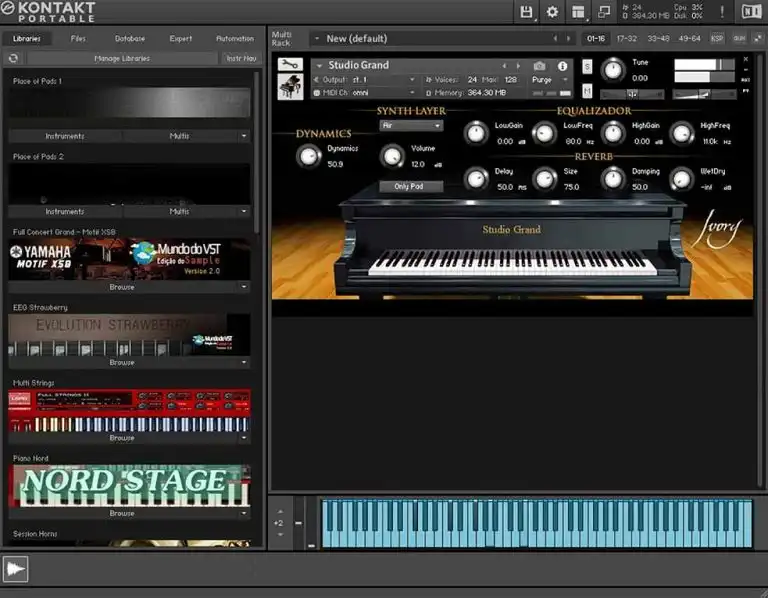
Task: Open the Yamaha Motif XS8 Browse dropdown arrow
Action: (x=244, y=287)
